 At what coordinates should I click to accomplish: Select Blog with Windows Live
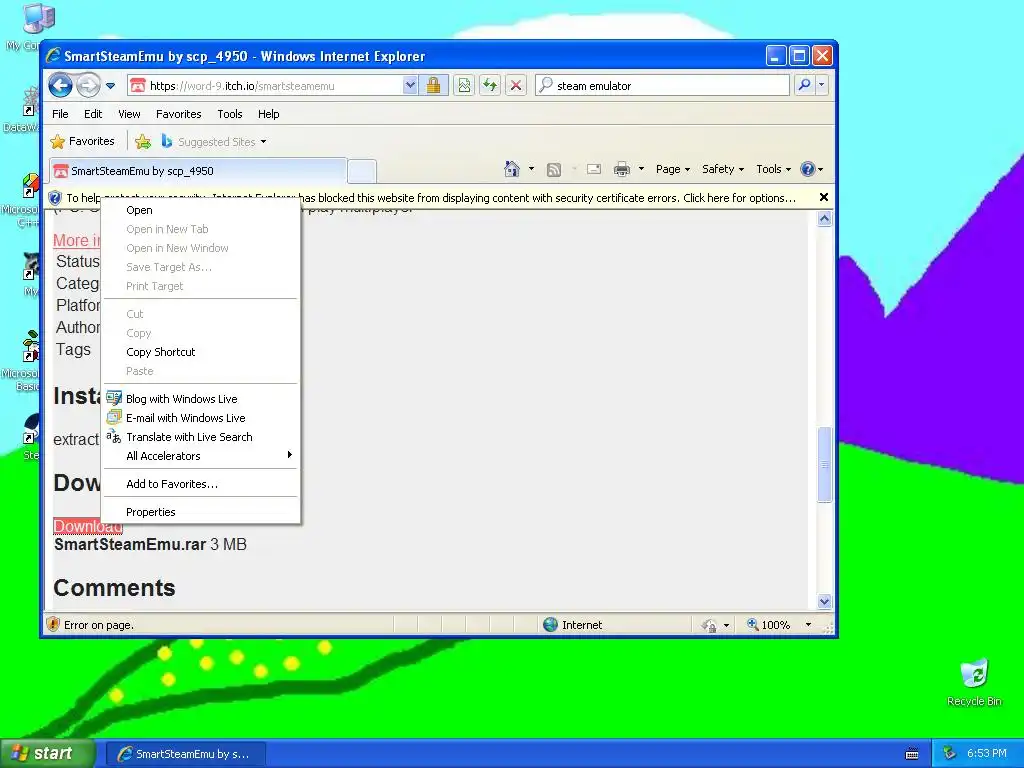[201, 399]
